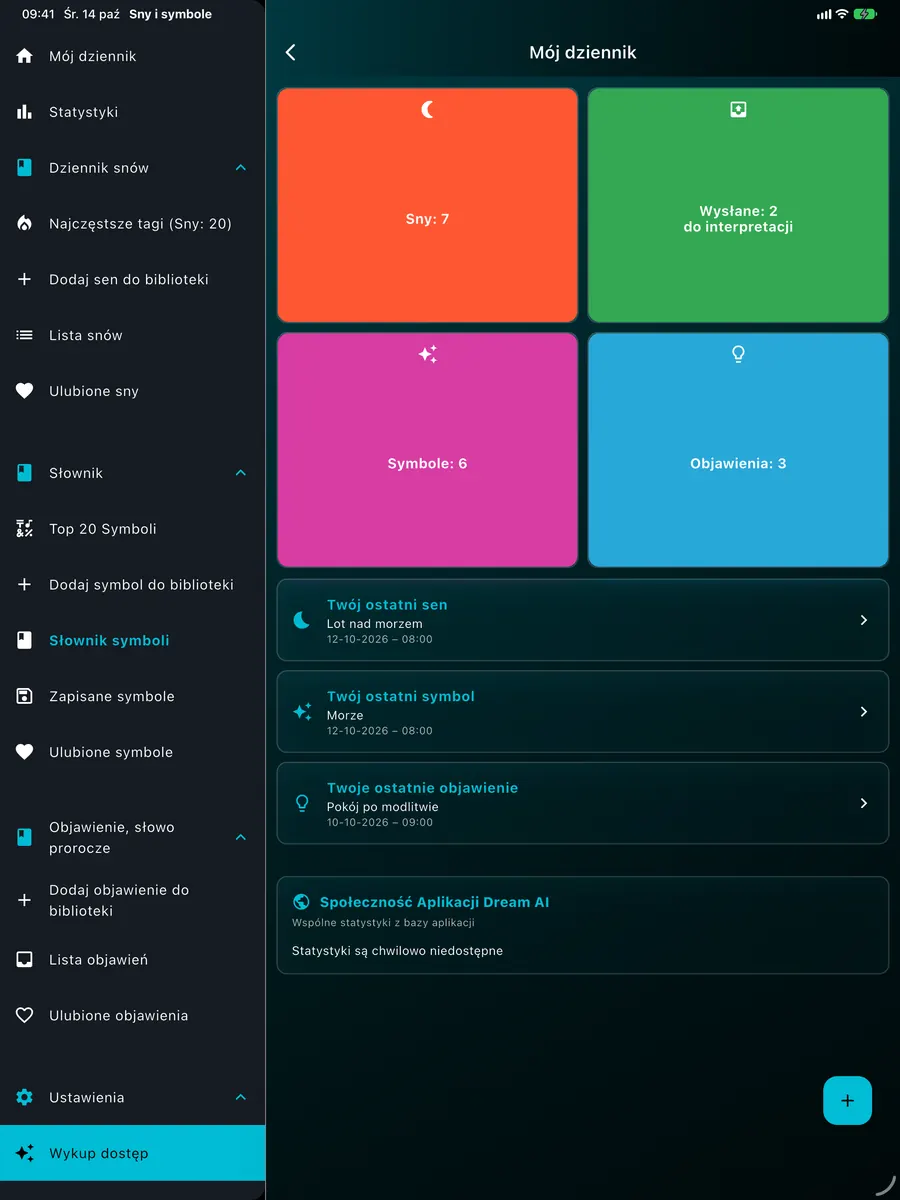The height and width of the screenshot is (1200, 900).
Task: Click the sparkles icon on the pink Symbole card
Action: point(427,354)
